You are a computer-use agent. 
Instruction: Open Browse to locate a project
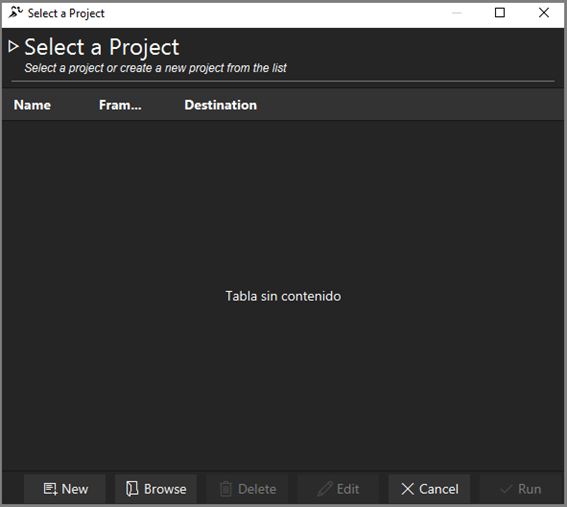pos(156,489)
